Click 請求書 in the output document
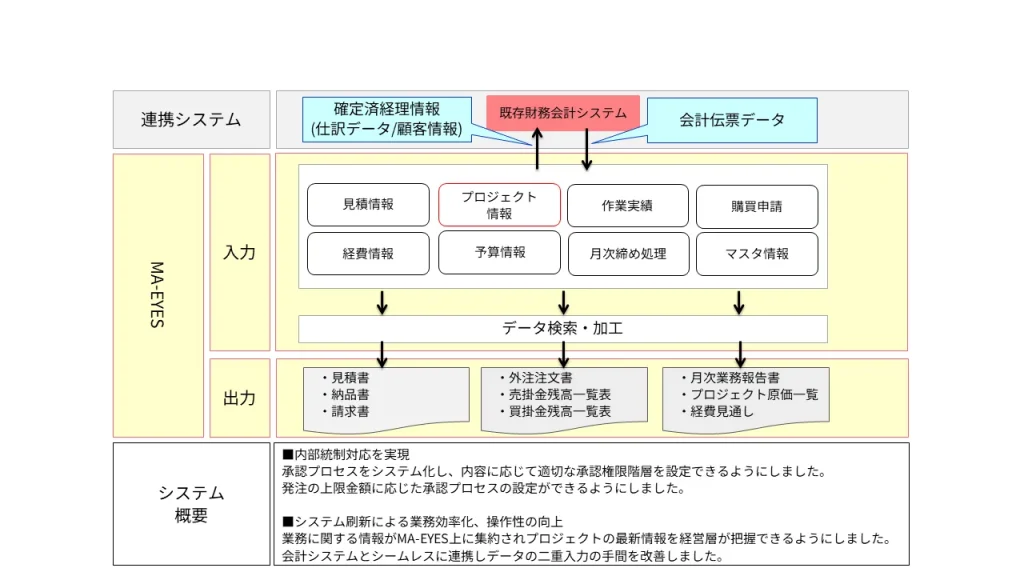Viewport: 1024px width, 576px height. (x=350, y=411)
